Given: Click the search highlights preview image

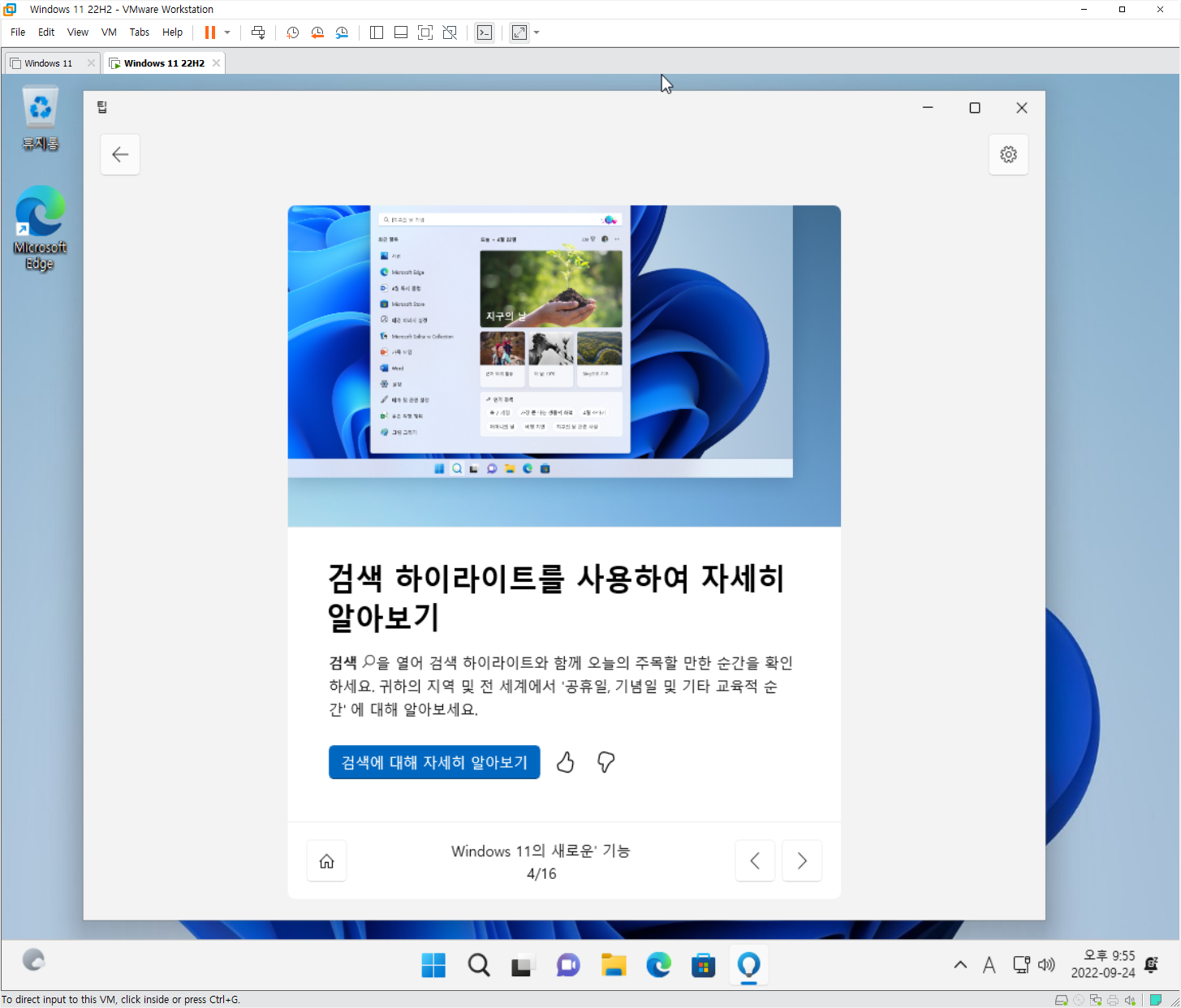Looking at the screenshot, I should 564,366.
